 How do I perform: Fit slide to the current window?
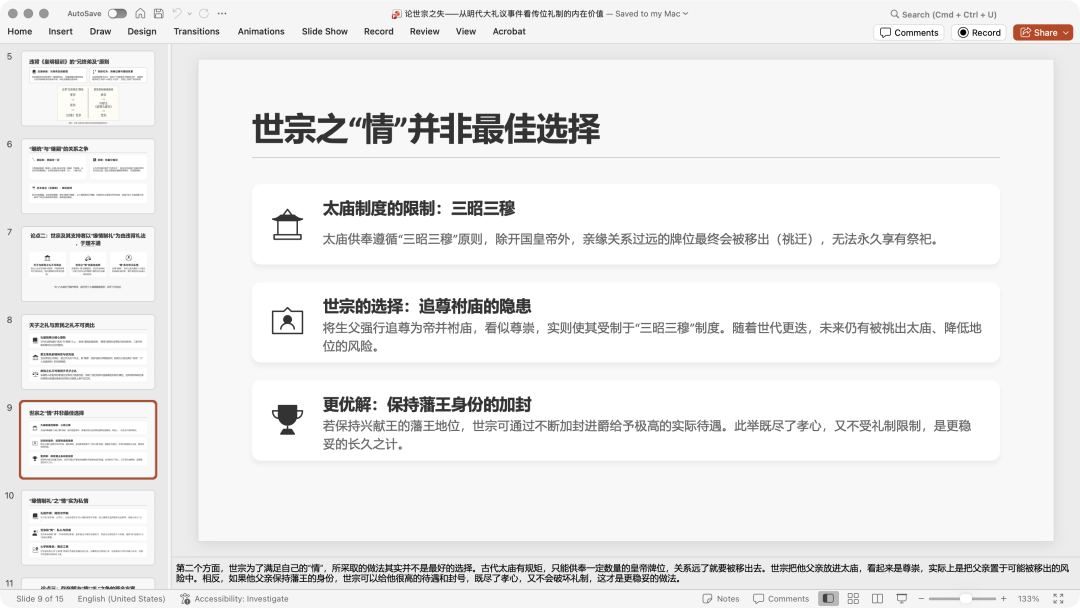coord(1059,598)
